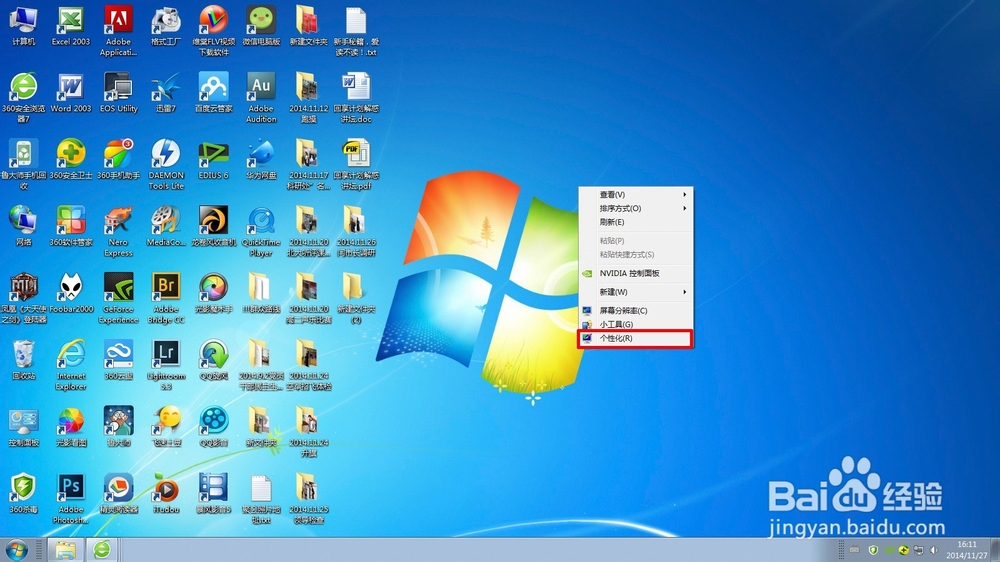1000x562 pixels.
Task: Select the GeForce Experience shortcut
Action: (x=118, y=299)
